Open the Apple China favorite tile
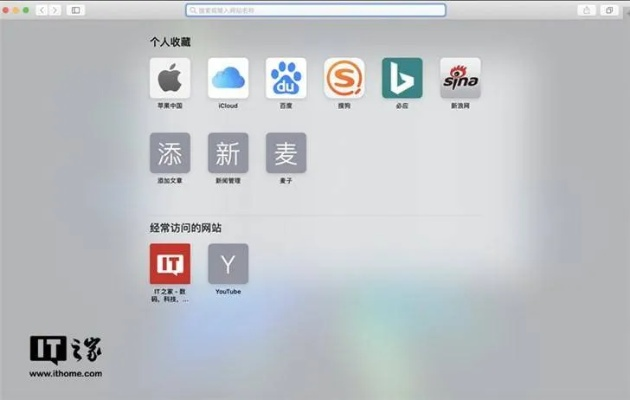The width and height of the screenshot is (630, 400). click(x=170, y=78)
